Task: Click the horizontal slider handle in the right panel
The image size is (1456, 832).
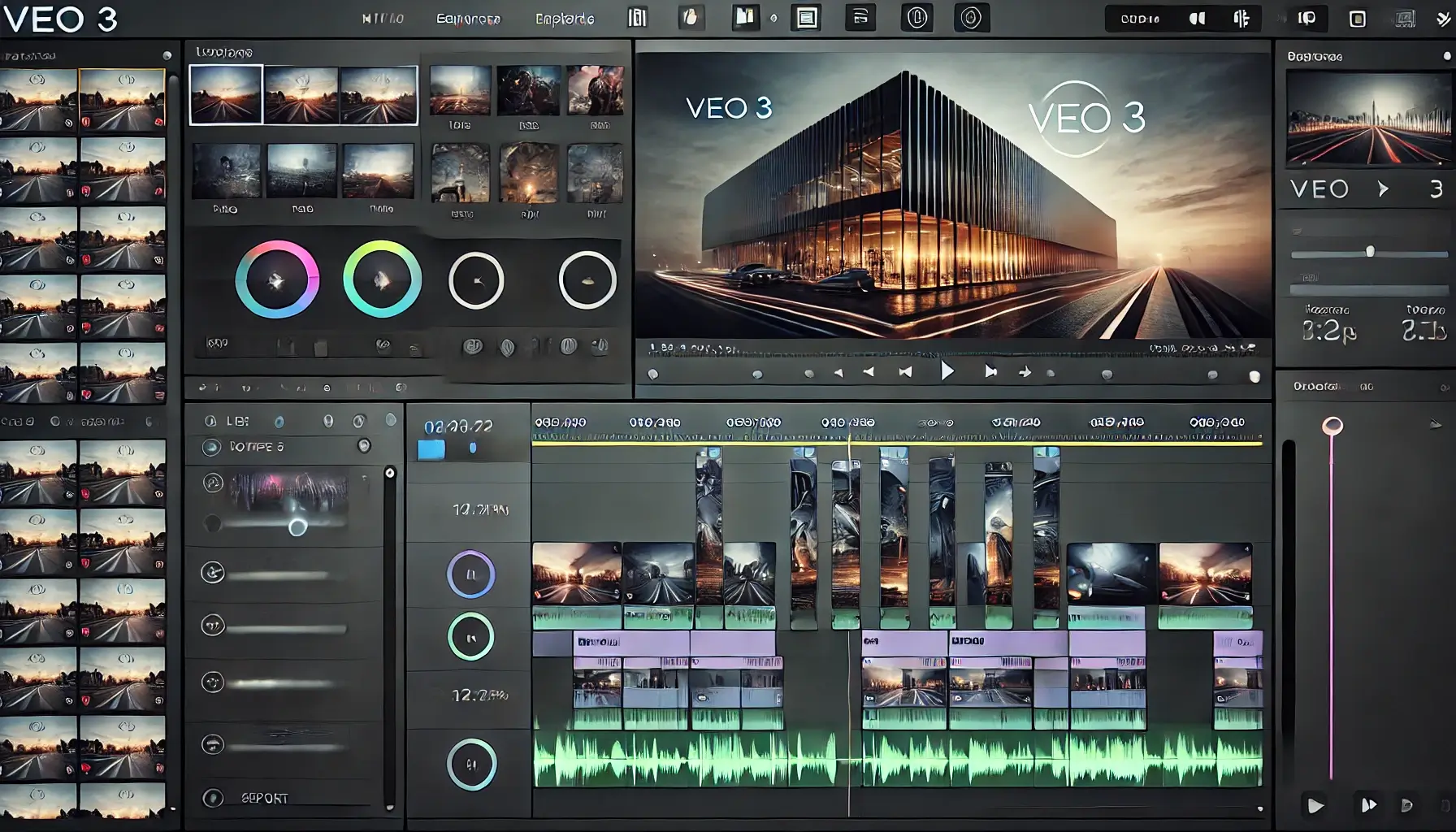Action: coord(1370,252)
